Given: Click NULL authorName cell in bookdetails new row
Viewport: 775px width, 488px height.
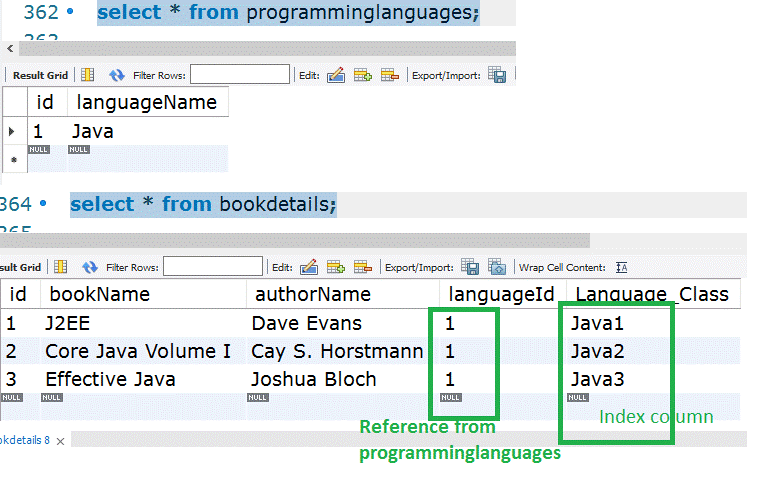Looking at the screenshot, I should tap(258, 398).
